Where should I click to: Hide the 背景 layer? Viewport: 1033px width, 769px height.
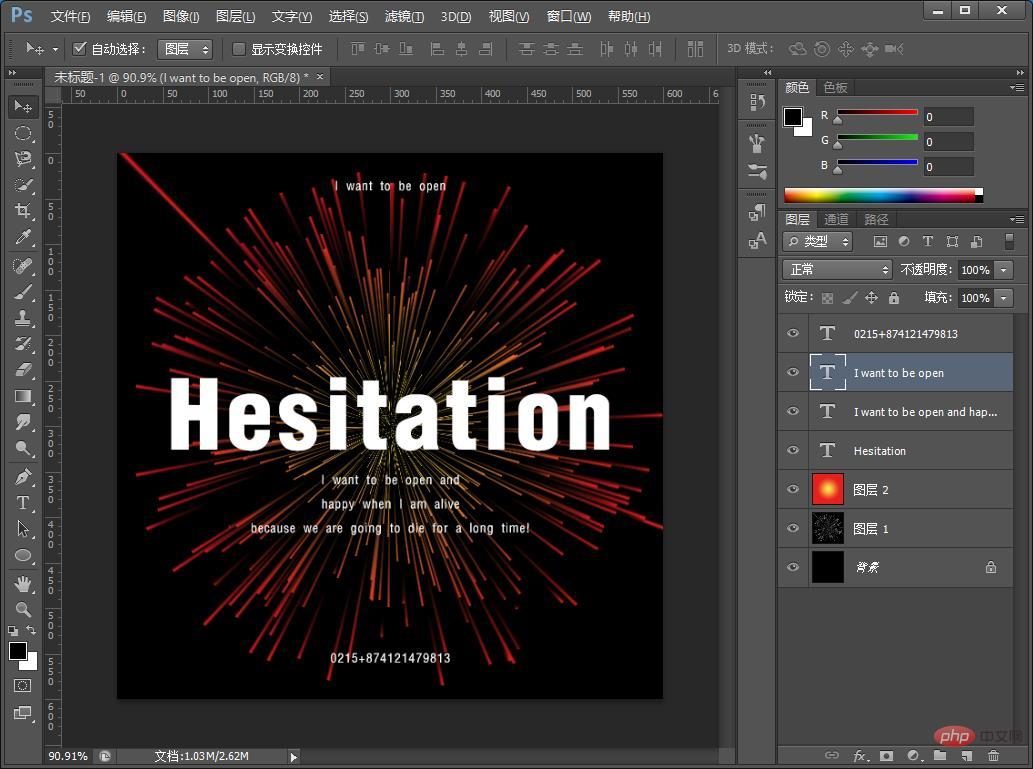793,567
